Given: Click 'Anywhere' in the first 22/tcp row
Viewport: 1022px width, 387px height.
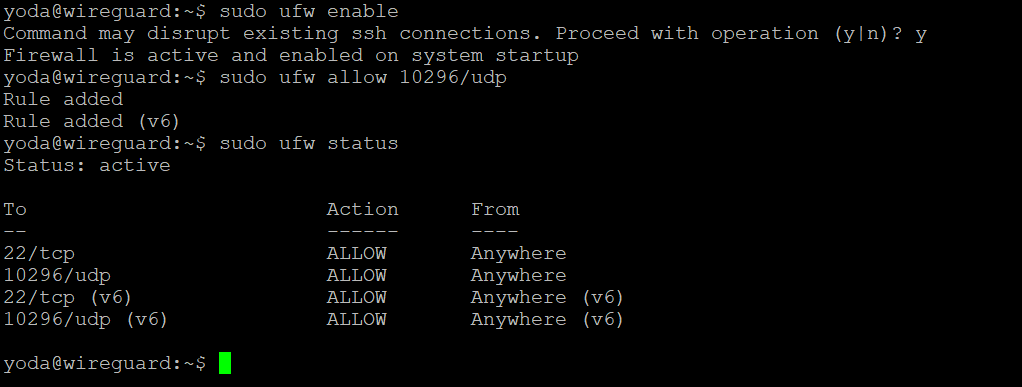Looking at the screenshot, I should (519, 253).
